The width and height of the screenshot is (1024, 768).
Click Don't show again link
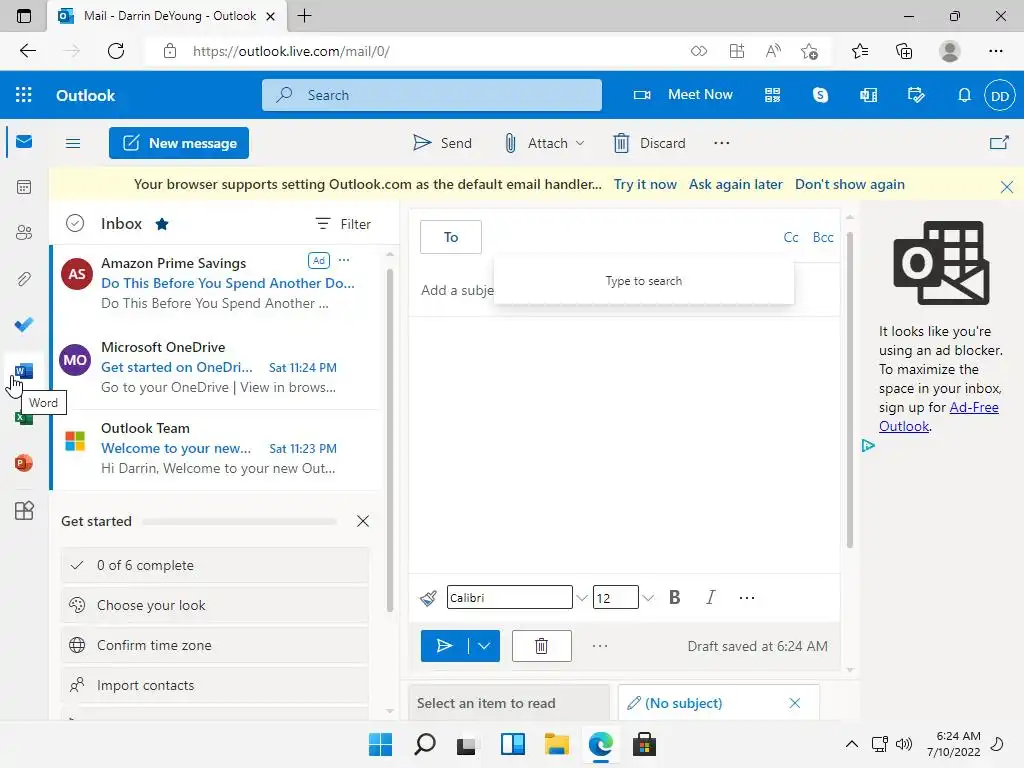850,184
